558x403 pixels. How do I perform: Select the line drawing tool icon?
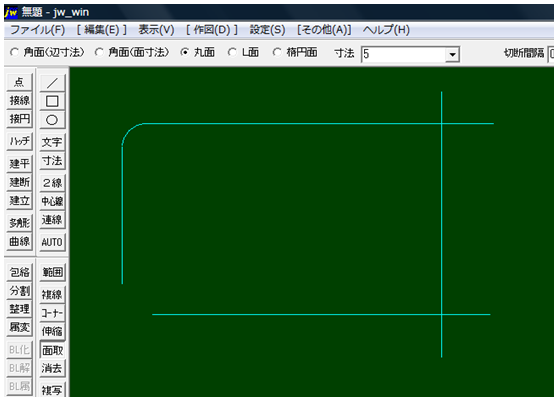52,83
